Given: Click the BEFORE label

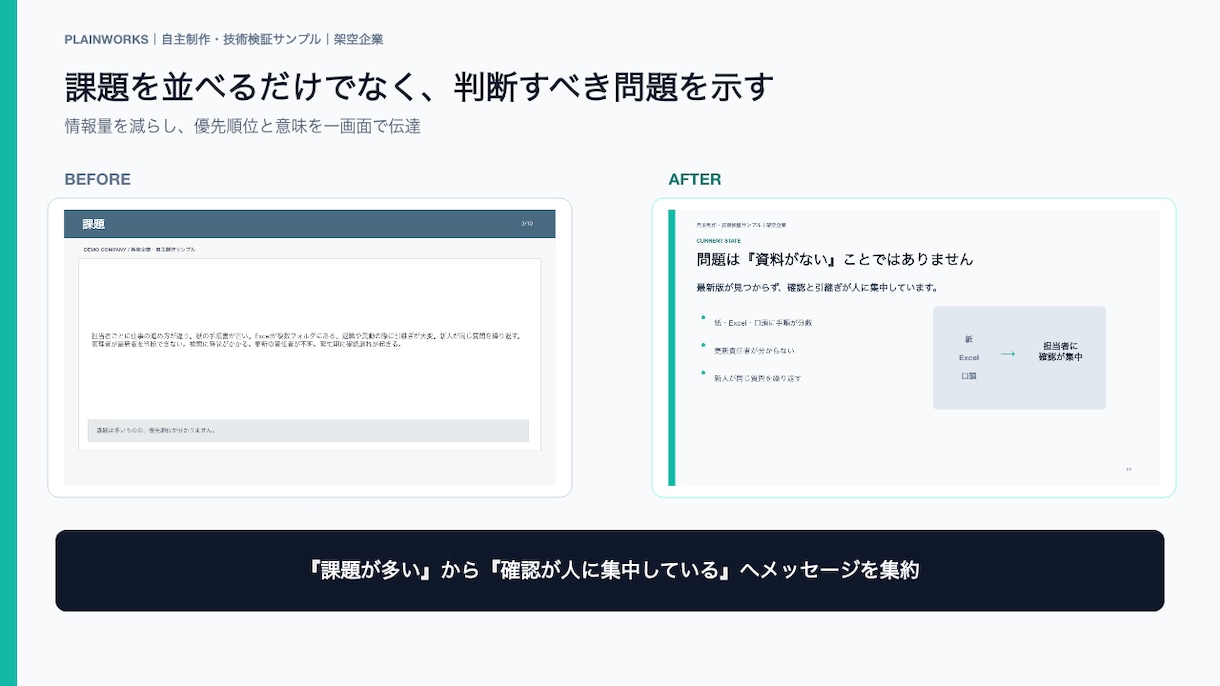Looking at the screenshot, I should [x=97, y=180].
